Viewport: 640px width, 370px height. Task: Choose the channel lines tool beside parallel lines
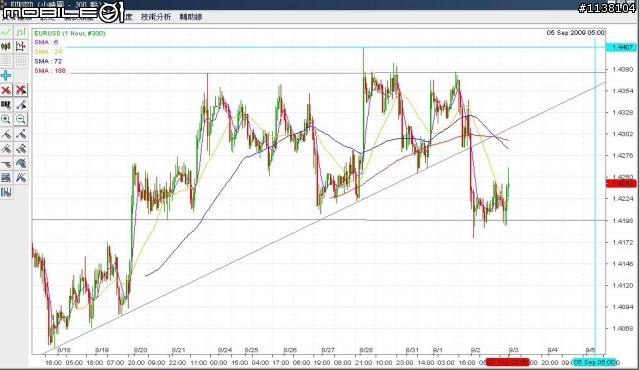tap(21, 148)
